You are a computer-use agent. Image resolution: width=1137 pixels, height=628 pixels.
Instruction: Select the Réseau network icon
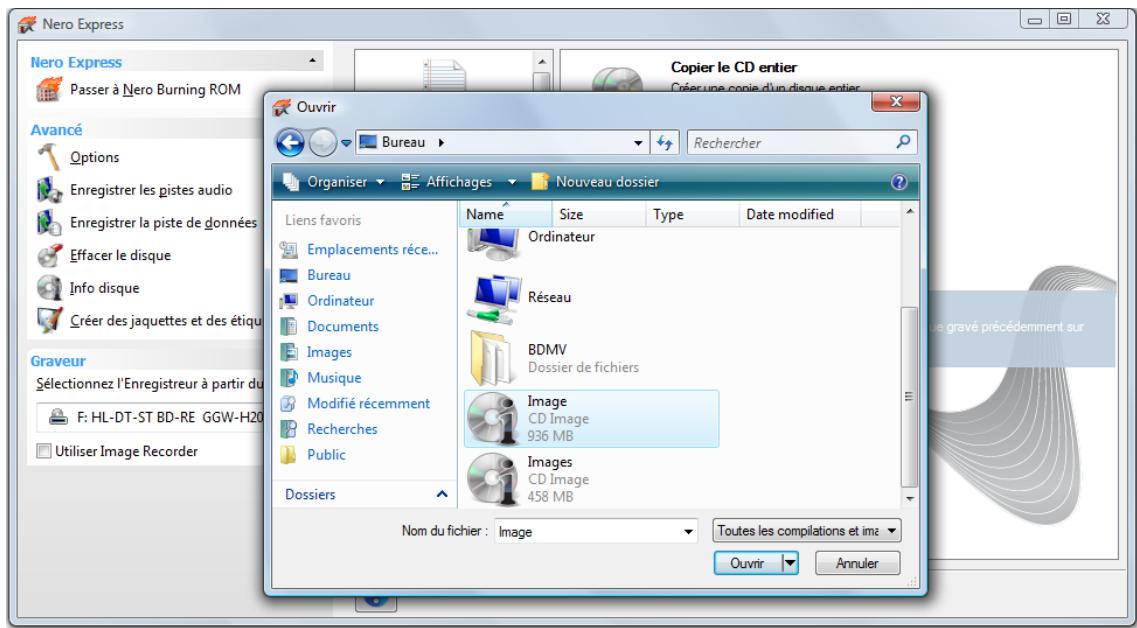pyautogui.click(x=494, y=299)
